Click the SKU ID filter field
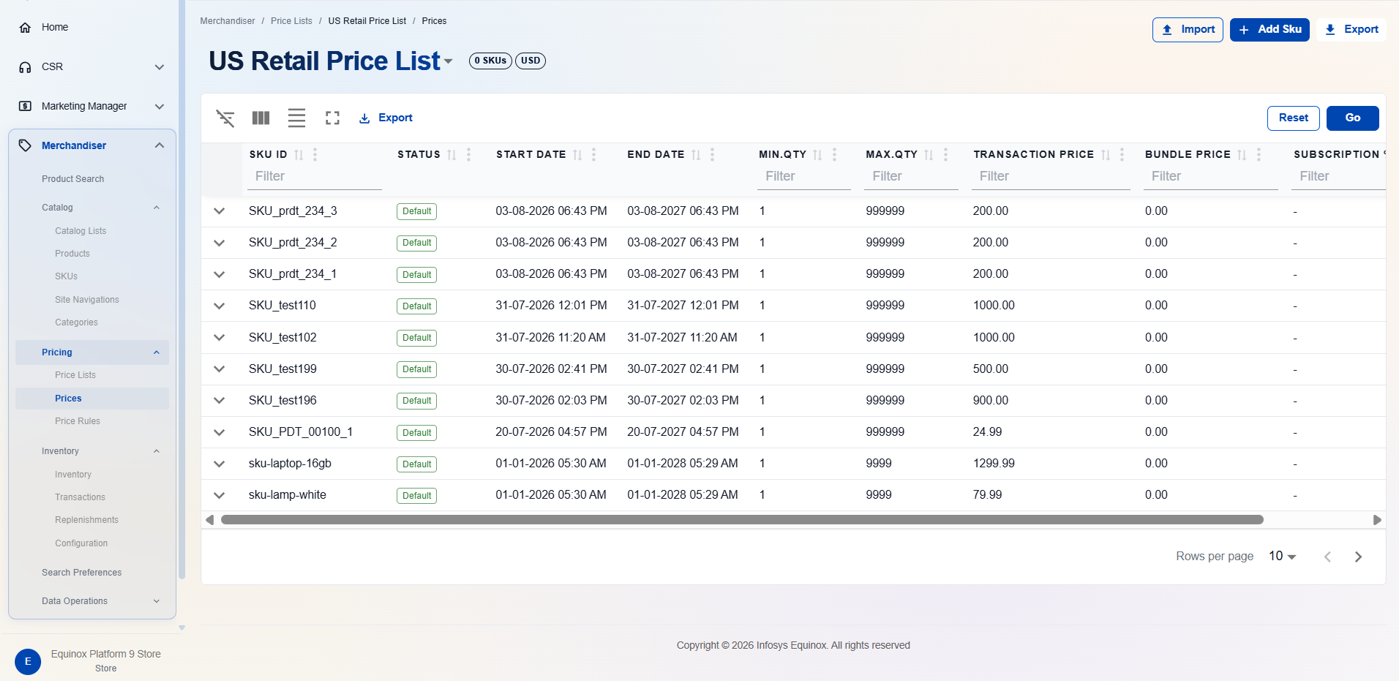 pos(315,177)
